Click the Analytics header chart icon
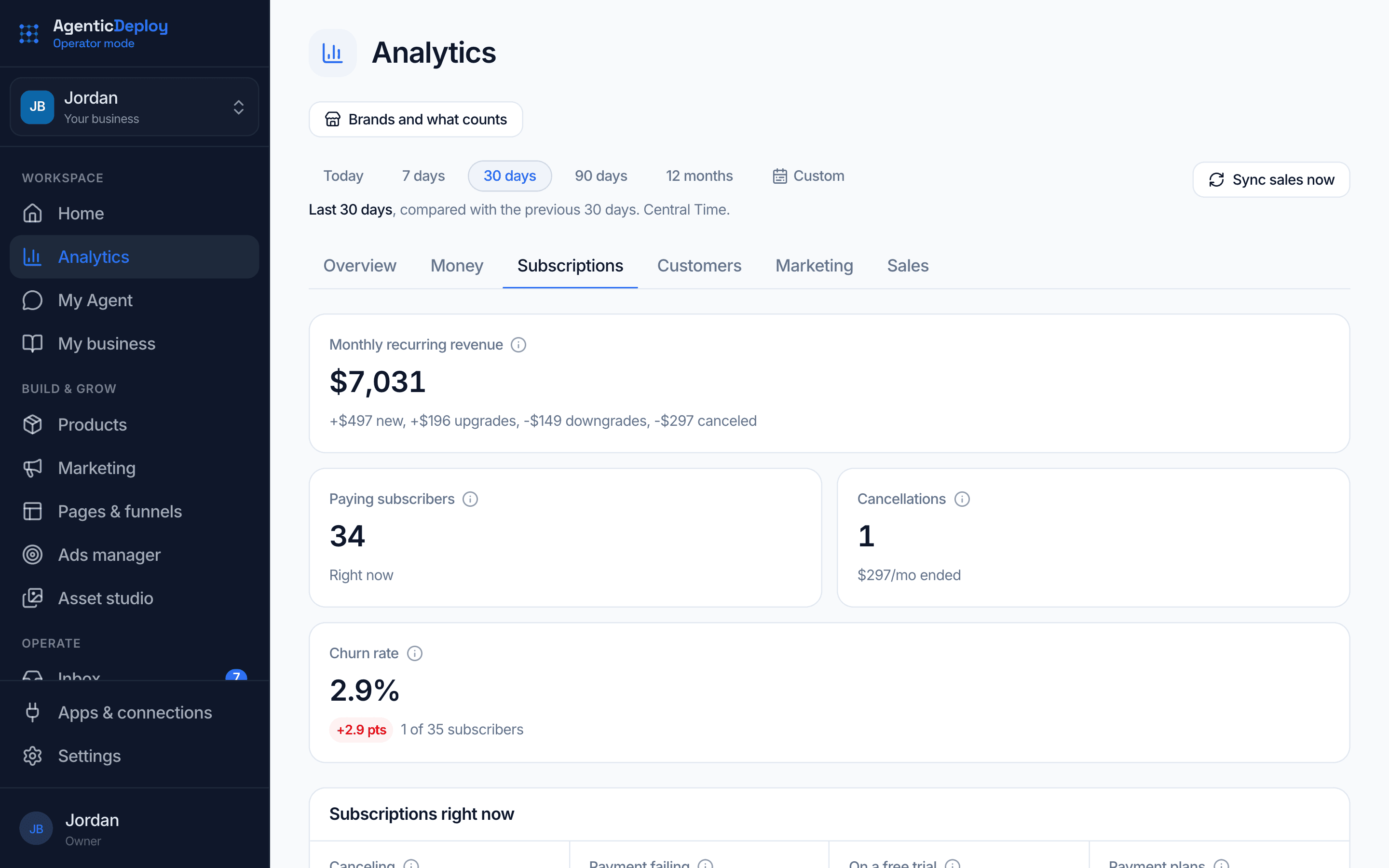This screenshot has height=868, width=1389. click(332, 53)
